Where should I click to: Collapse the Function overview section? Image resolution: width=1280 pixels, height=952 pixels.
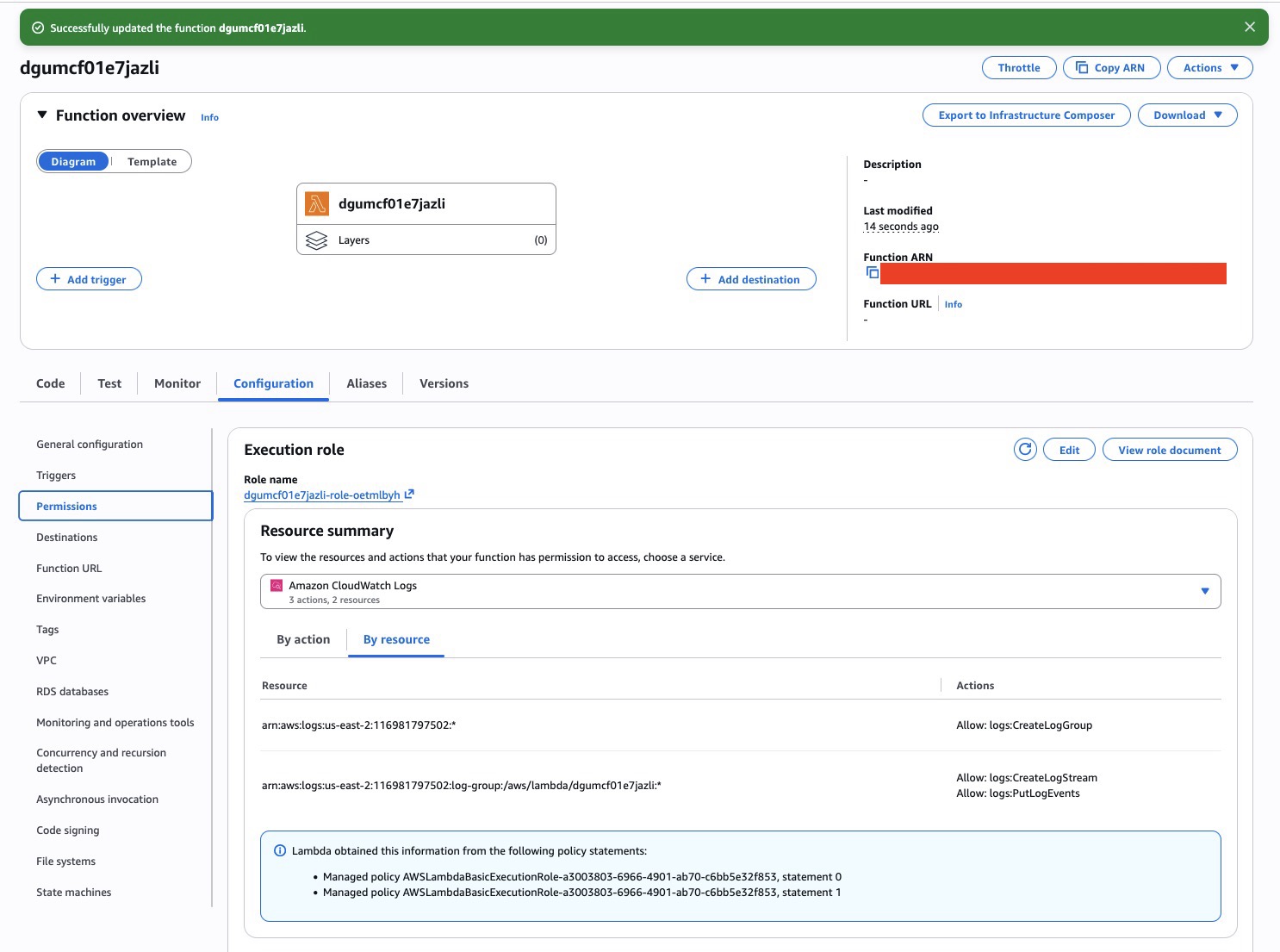pyautogui.click(x=42, y=115)
